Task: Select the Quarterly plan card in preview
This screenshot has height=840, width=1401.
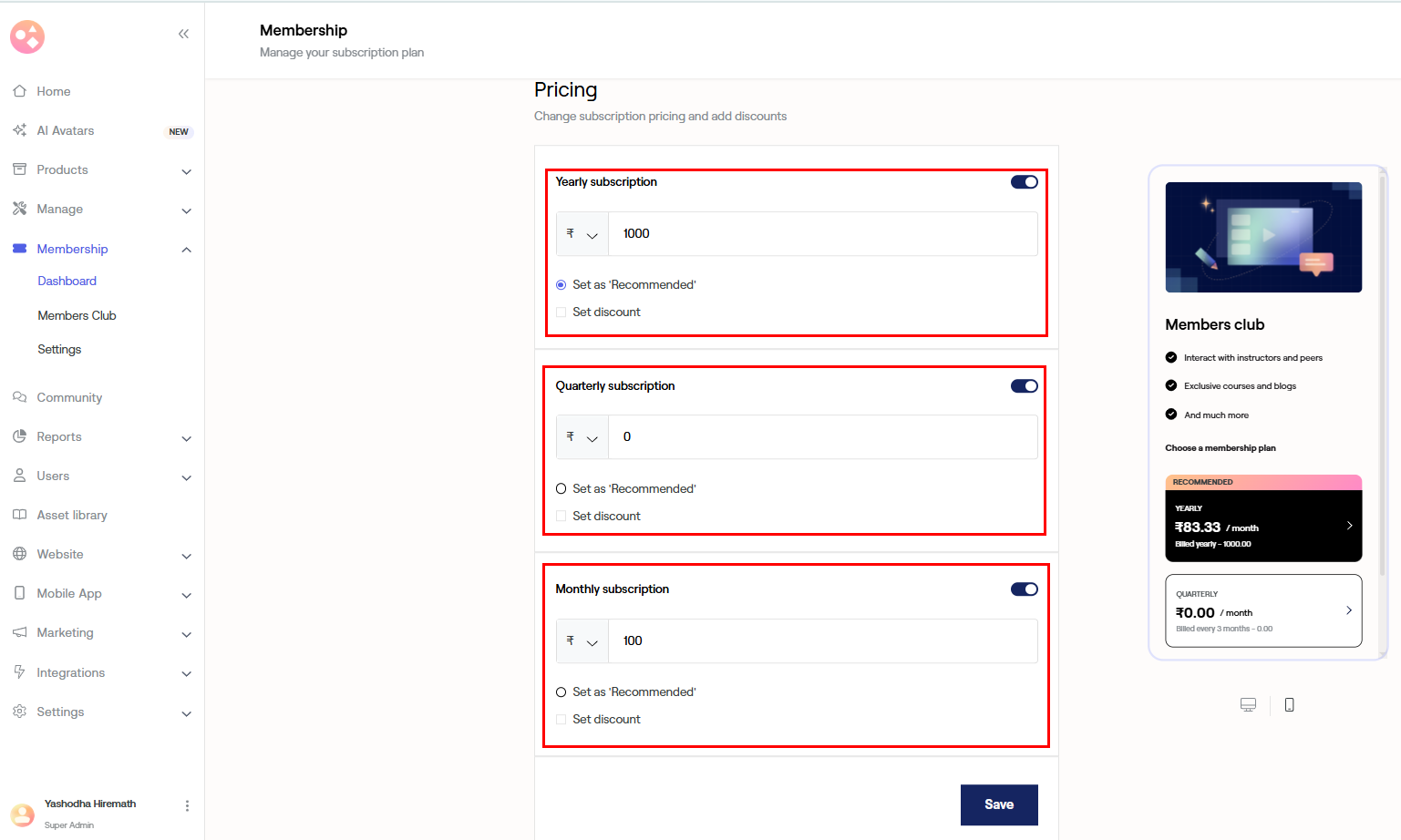Action: click(1262, 610)
